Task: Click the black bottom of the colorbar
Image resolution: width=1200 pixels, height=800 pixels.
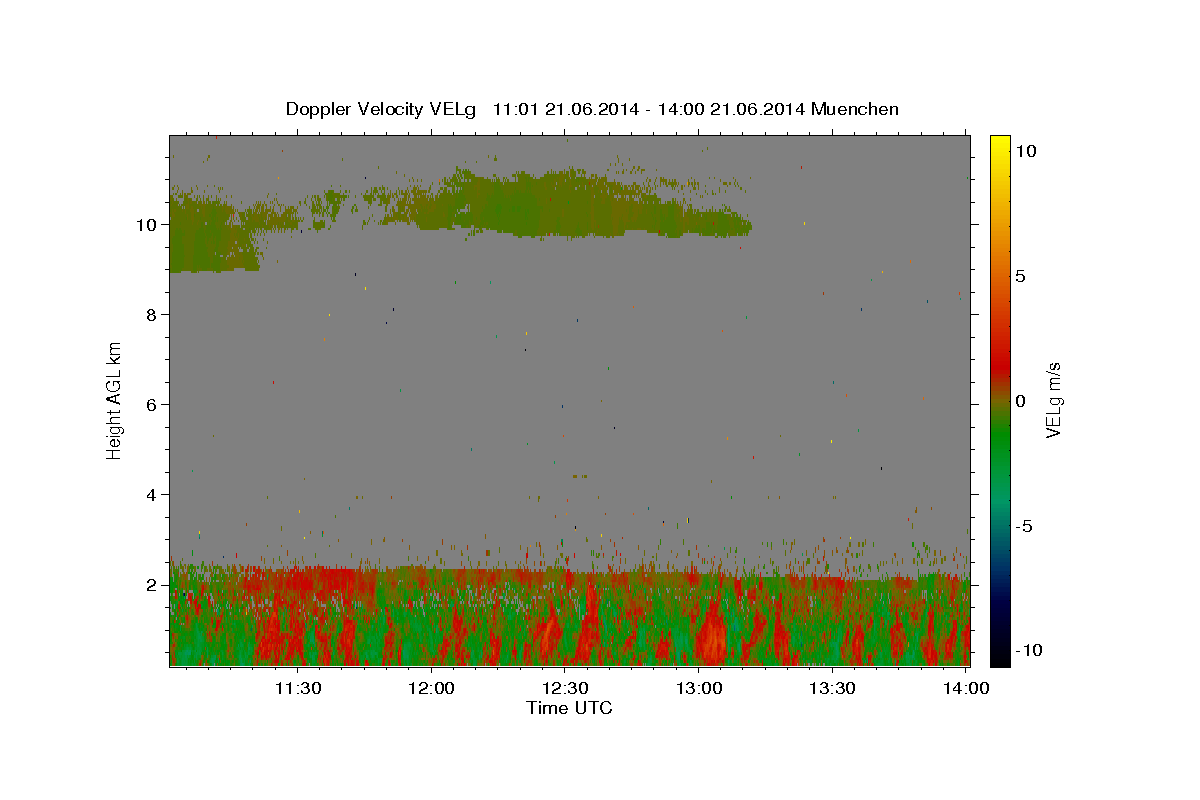Action: pyautogui.click(x=999, y=650)
